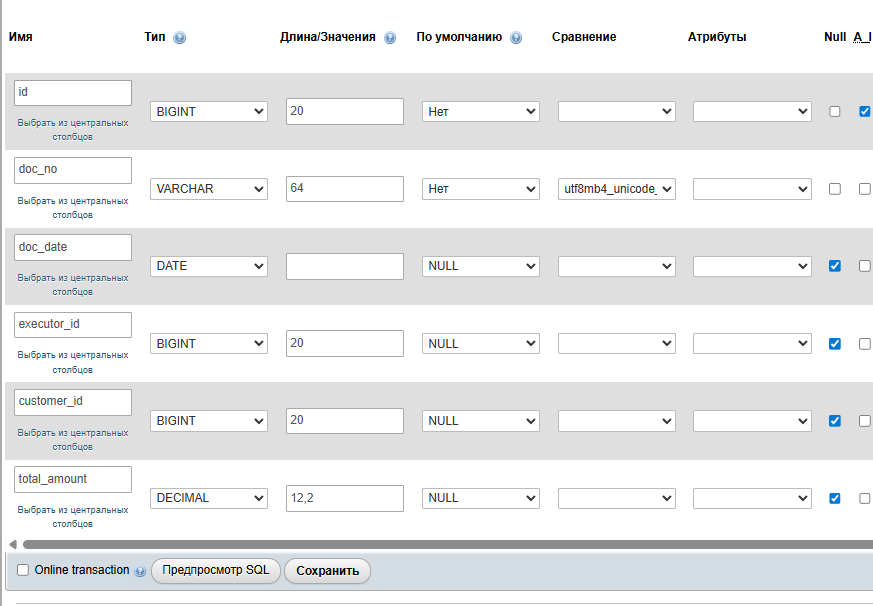This screenshot has height=606, width=873.
Task: Click help icon beside Длина/Значения header
Action: [390, 38]
